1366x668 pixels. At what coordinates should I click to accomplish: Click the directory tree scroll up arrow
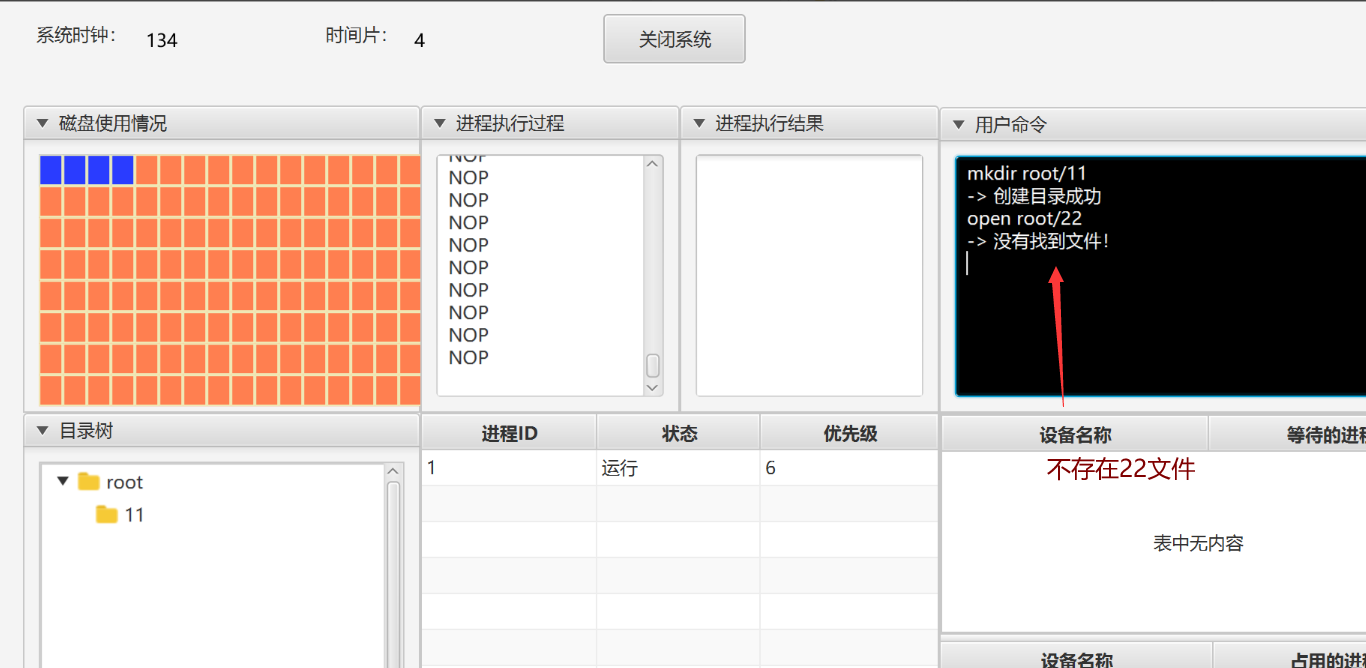pyautogui.click(x=393, y=472)
